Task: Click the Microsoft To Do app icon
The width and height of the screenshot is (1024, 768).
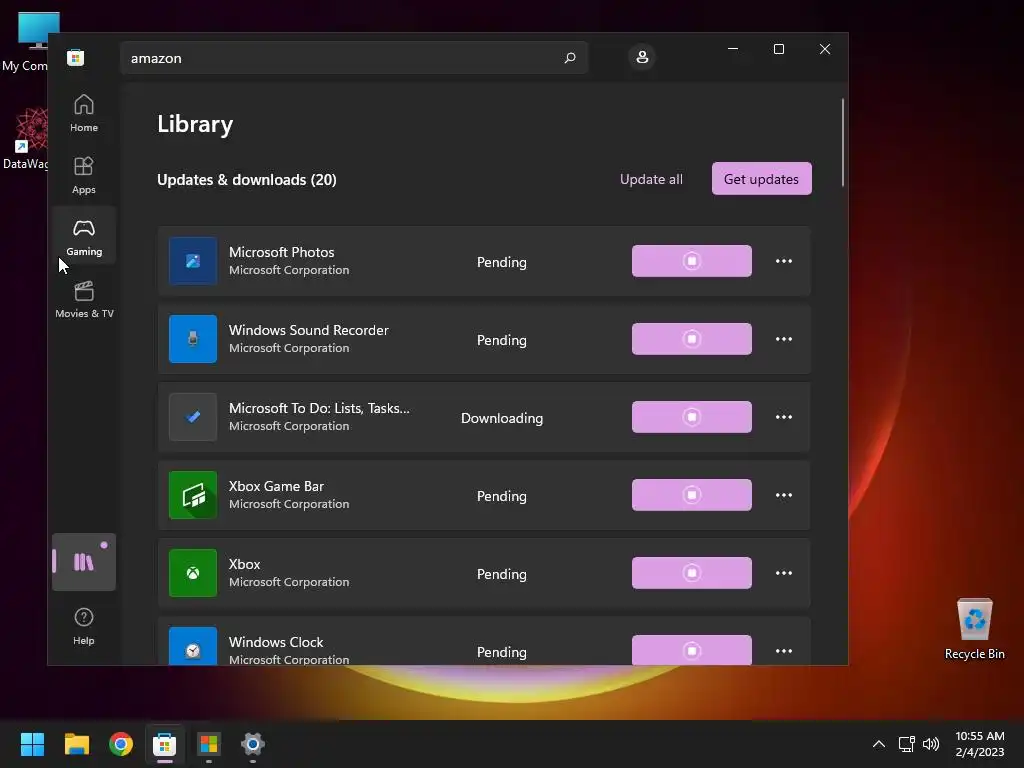Action: (x=193, y=417)
